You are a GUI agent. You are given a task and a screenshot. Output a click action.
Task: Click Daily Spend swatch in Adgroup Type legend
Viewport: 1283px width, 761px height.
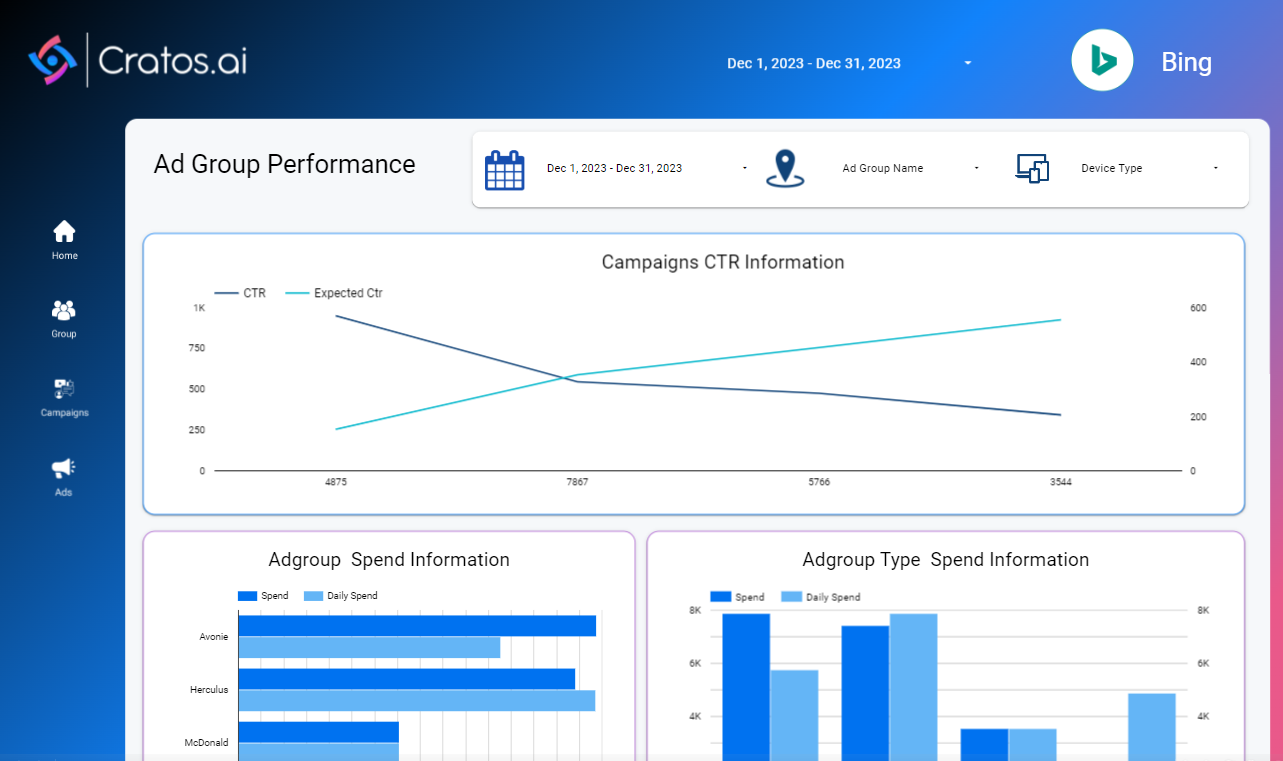pyautogui.click(x=791, y=597)
